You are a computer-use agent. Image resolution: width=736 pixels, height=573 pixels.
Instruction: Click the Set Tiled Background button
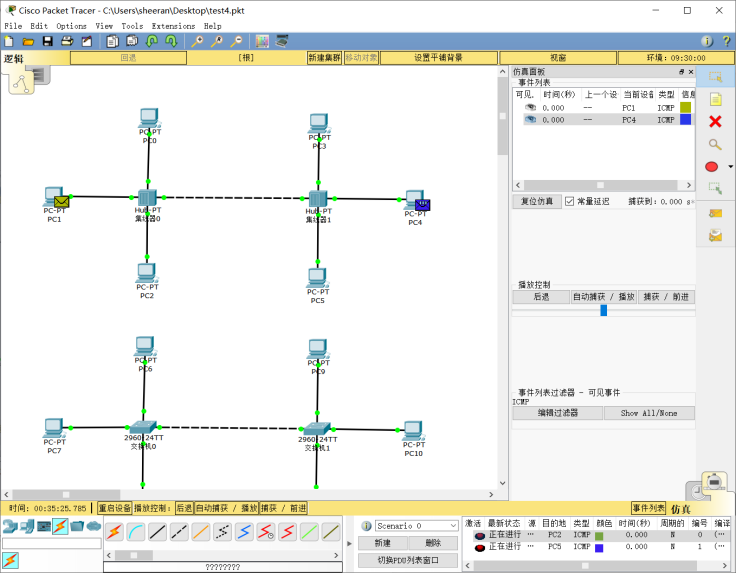pos(438,58)
